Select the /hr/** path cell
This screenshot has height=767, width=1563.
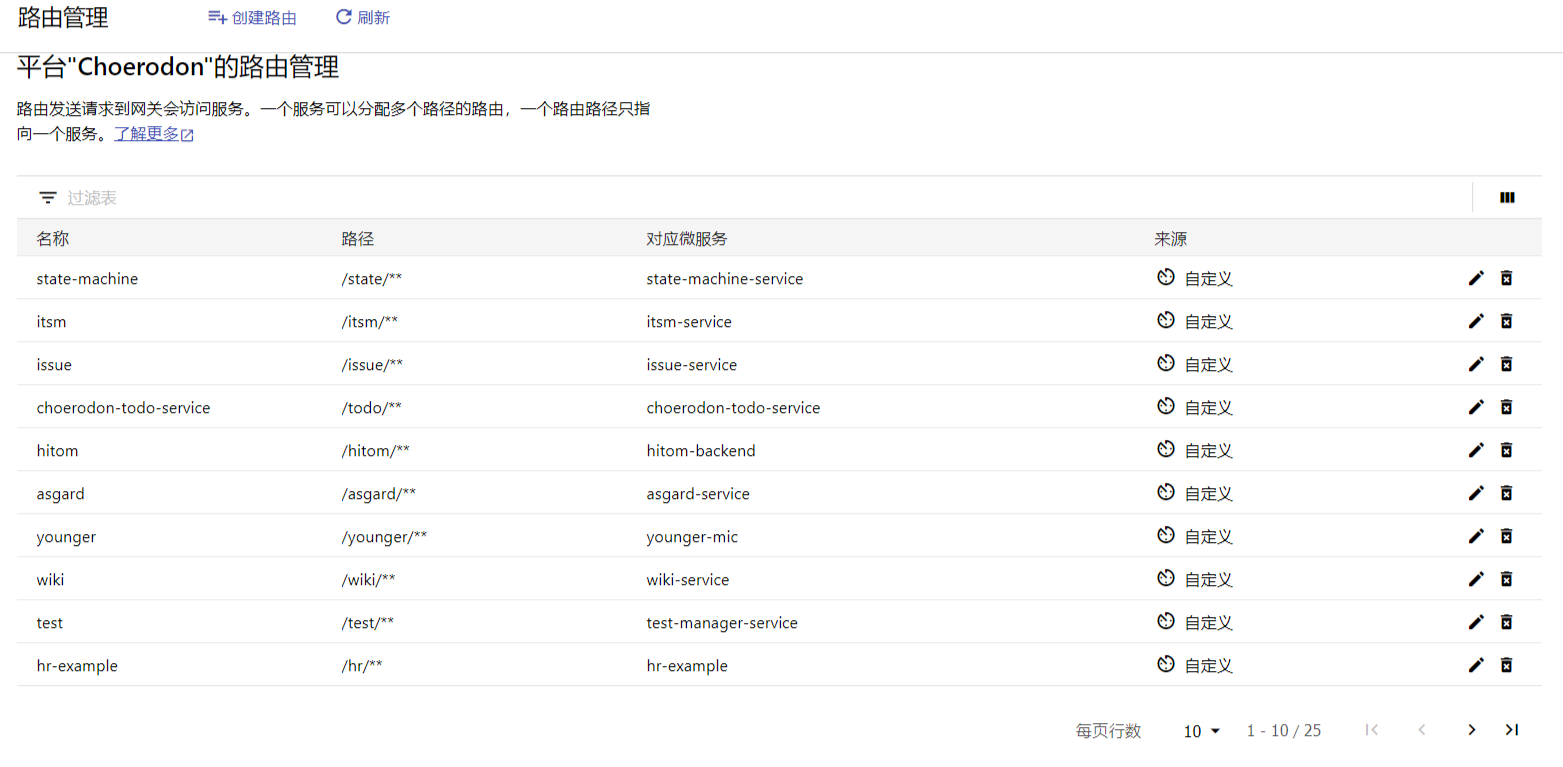[362, 665]
